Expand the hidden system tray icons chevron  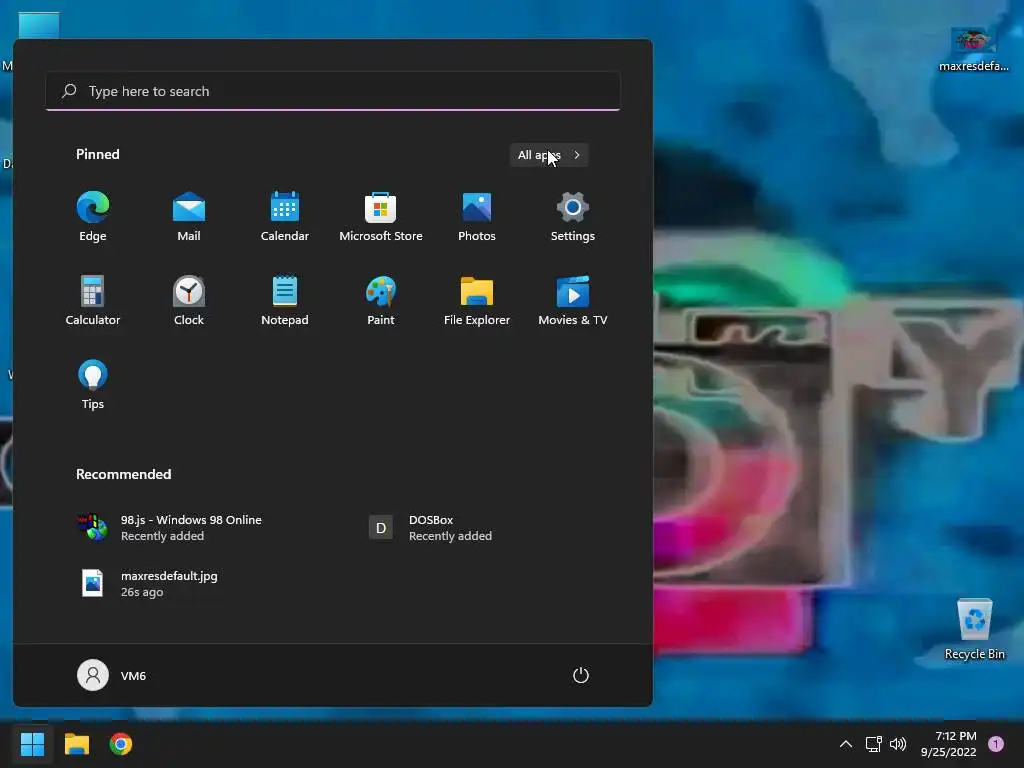pyautogui.click(x=846, y=744)
